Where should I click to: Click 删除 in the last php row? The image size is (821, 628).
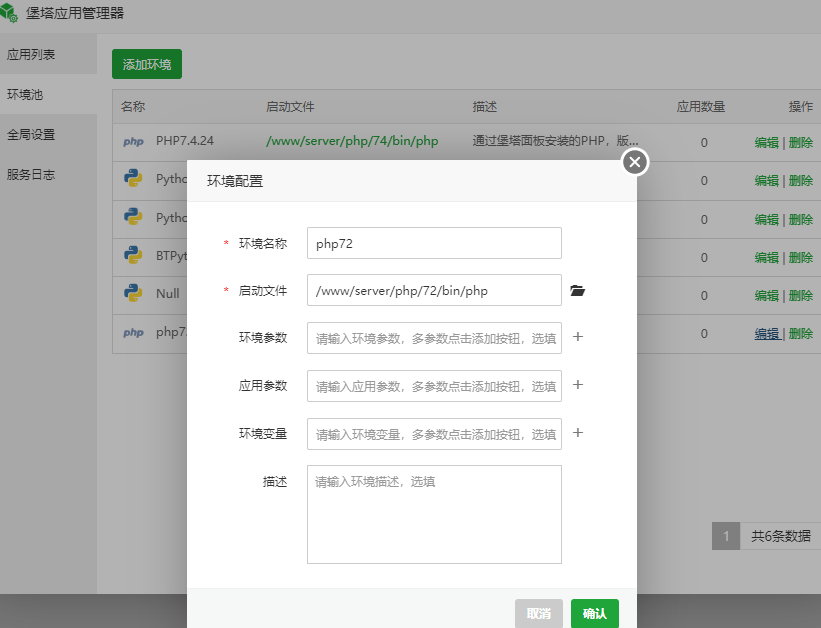[801, 334]
